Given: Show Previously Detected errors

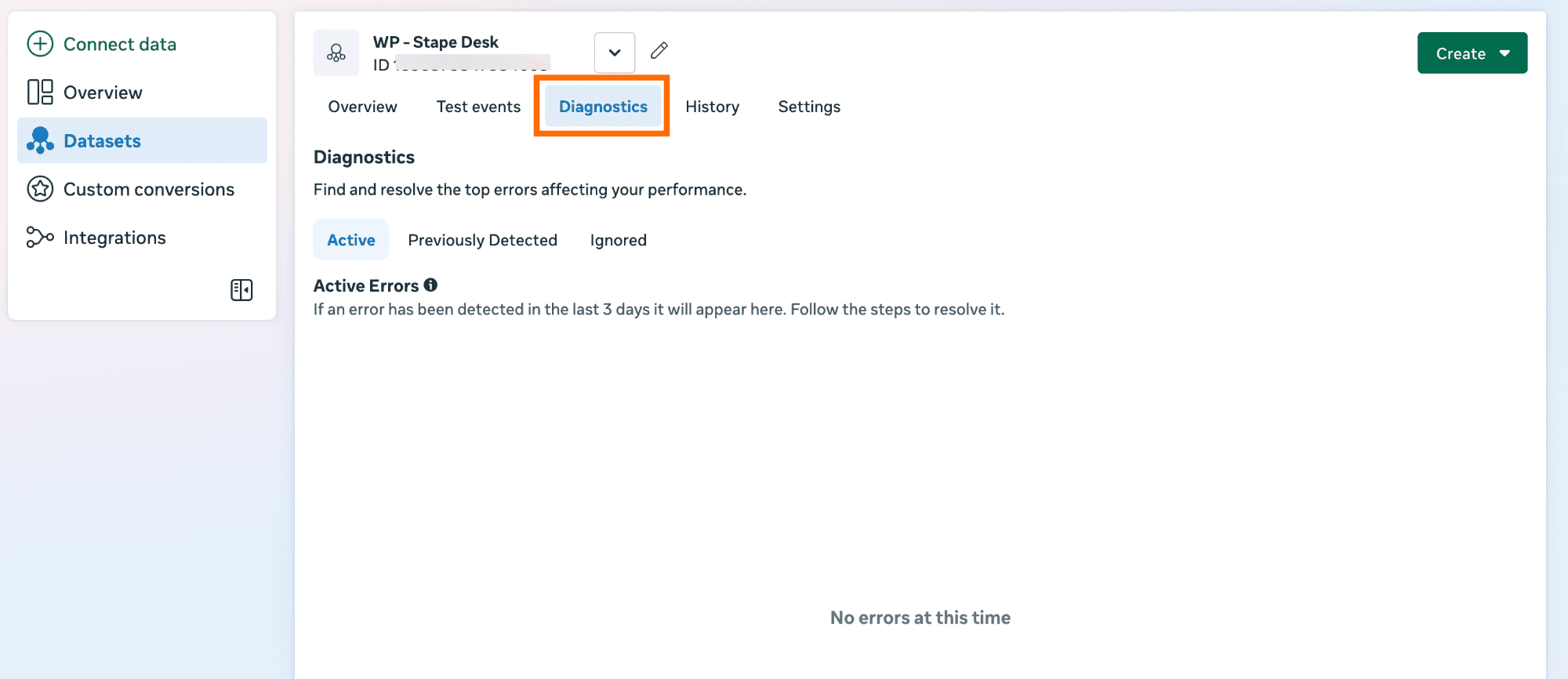Looking at the screenshot, I should tap(482, 240).
